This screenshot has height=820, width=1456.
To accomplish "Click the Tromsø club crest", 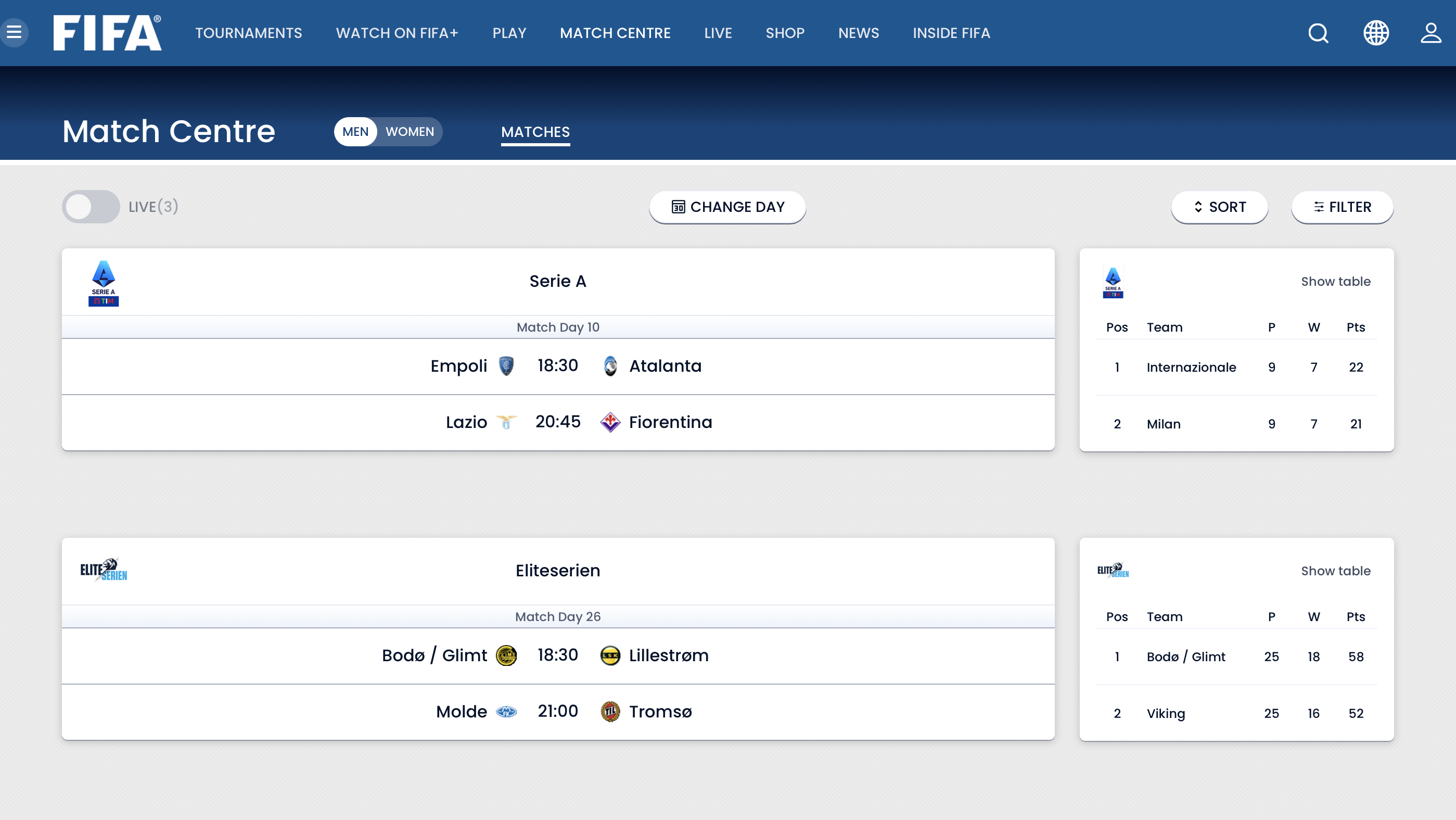I will coord(610,711).
